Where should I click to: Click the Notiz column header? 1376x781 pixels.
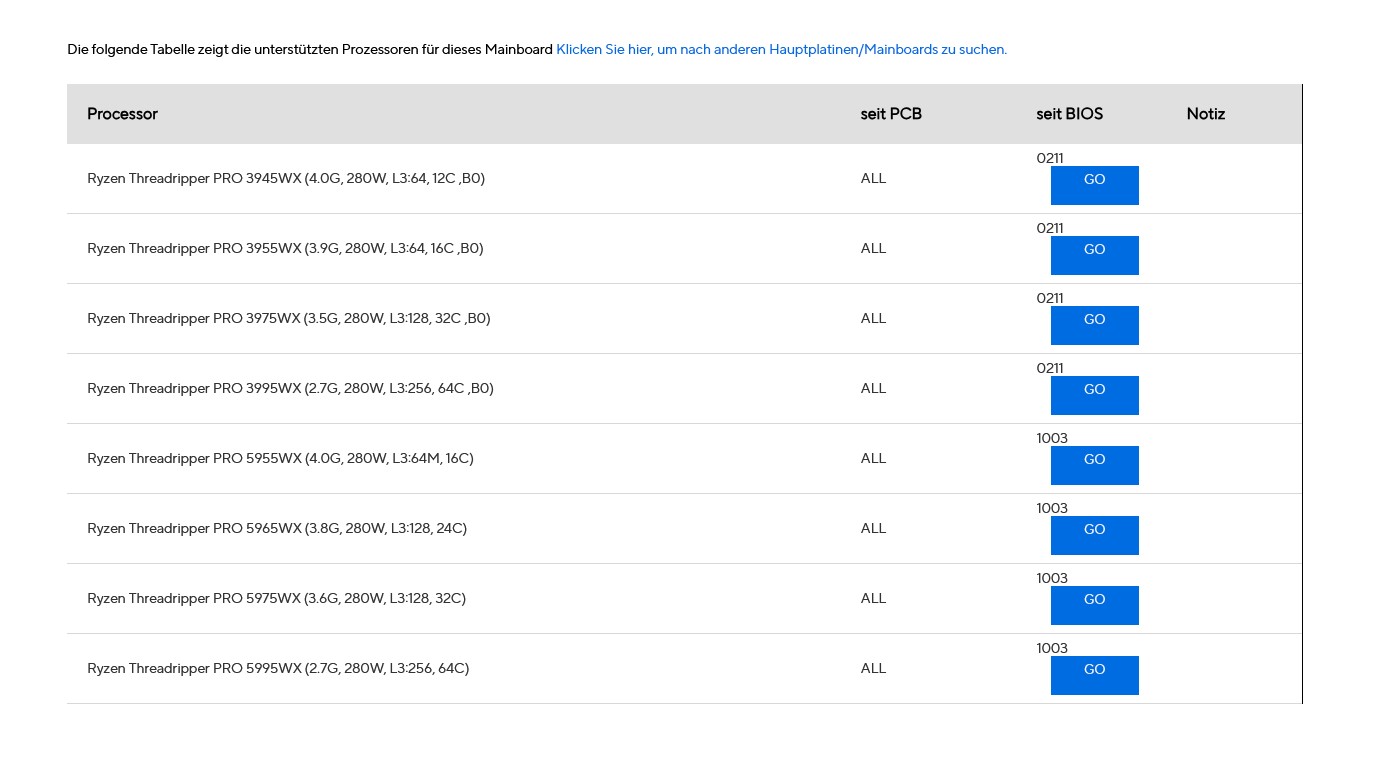coord(1205,114)
